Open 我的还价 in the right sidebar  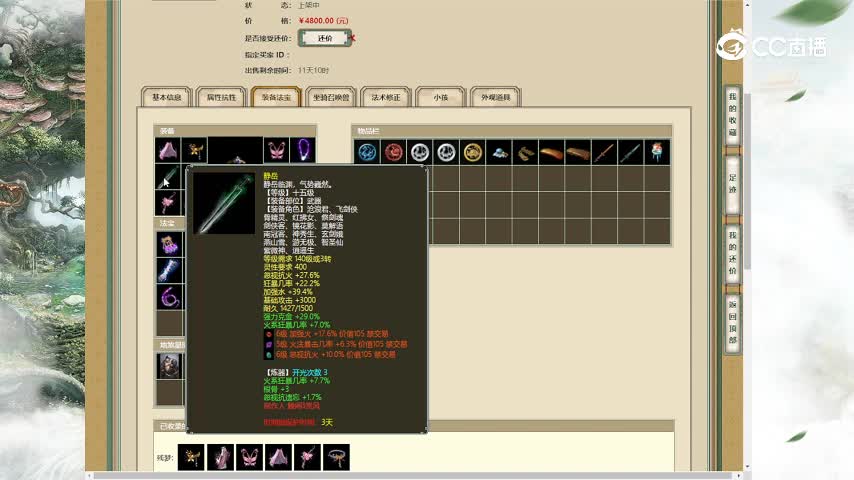point(733,253)
